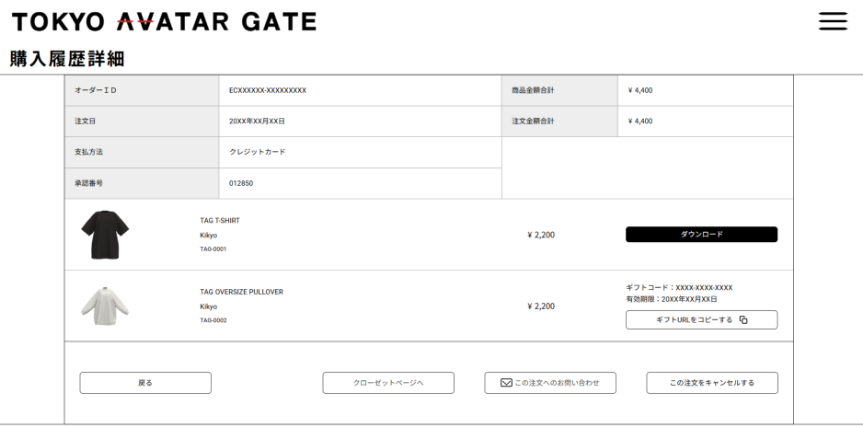The height and width of the screenshot is (427, 863).
Task: Click the white pullover thumbnail
Action: (x=105, y=305)
